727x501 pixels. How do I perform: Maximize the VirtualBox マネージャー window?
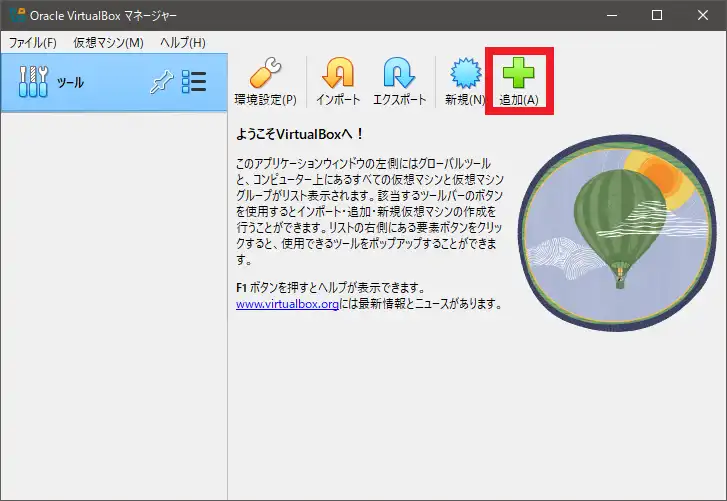(x=657, y=15)
